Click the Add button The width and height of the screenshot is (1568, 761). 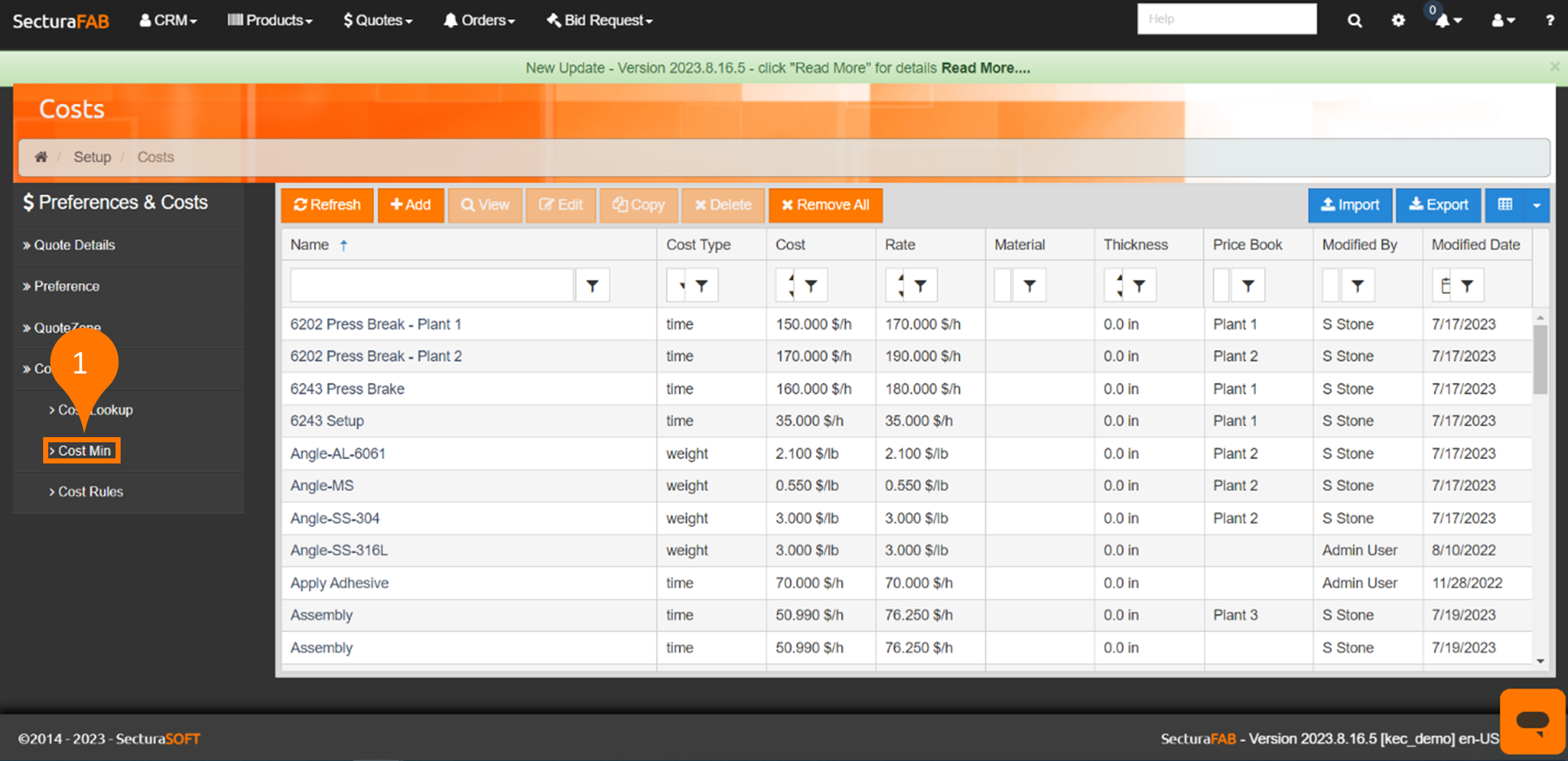click(x=411, y=205)
